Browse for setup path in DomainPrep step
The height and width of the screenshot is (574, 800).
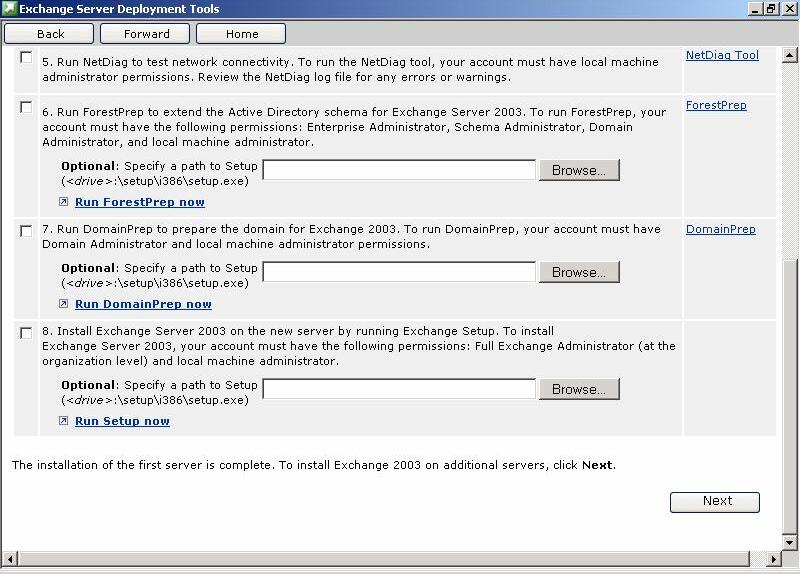pos(579,272)
